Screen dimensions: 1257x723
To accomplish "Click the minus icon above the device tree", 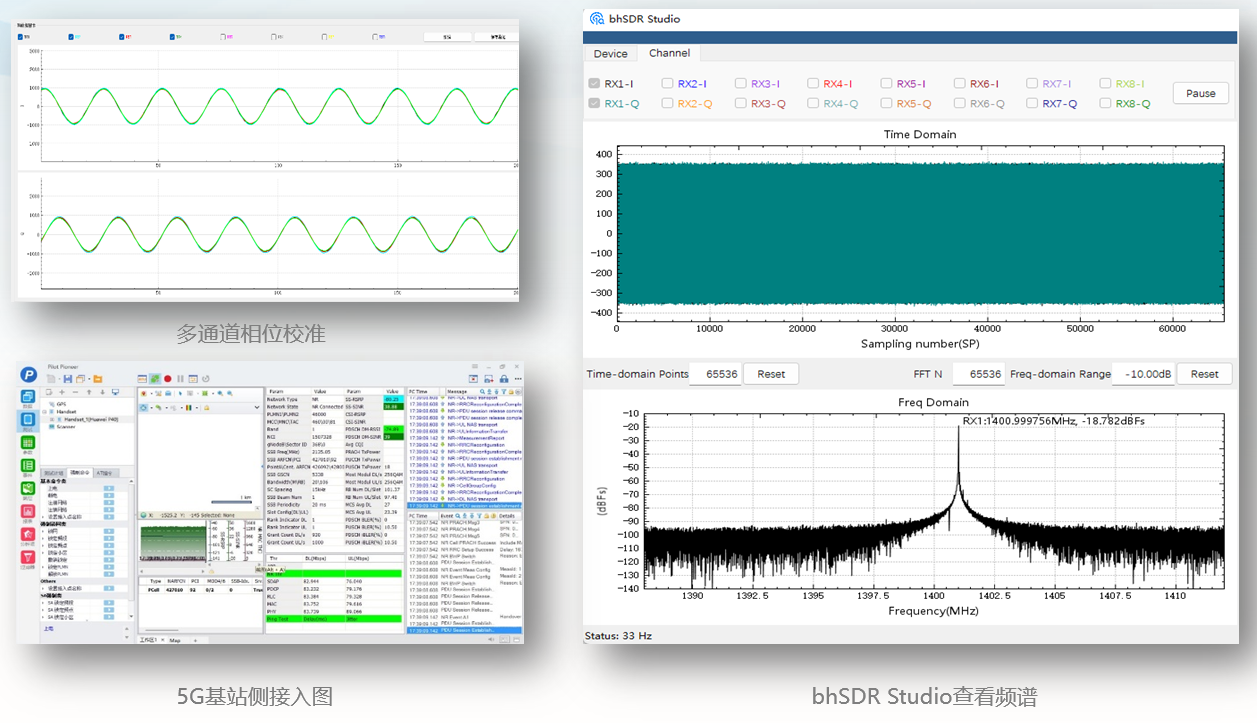I will (x=75, y=392).
